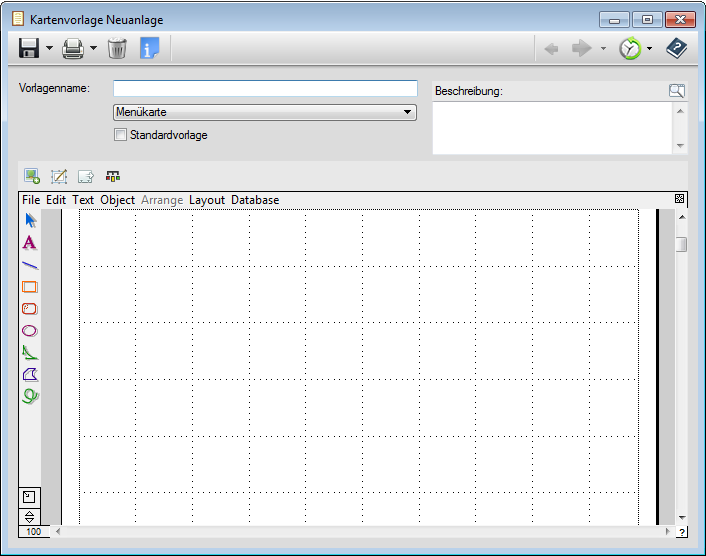The height and width of the screenshot is (556, 706).
Task: Select the purple Ellipse tool
Action: tap(30, 331)
